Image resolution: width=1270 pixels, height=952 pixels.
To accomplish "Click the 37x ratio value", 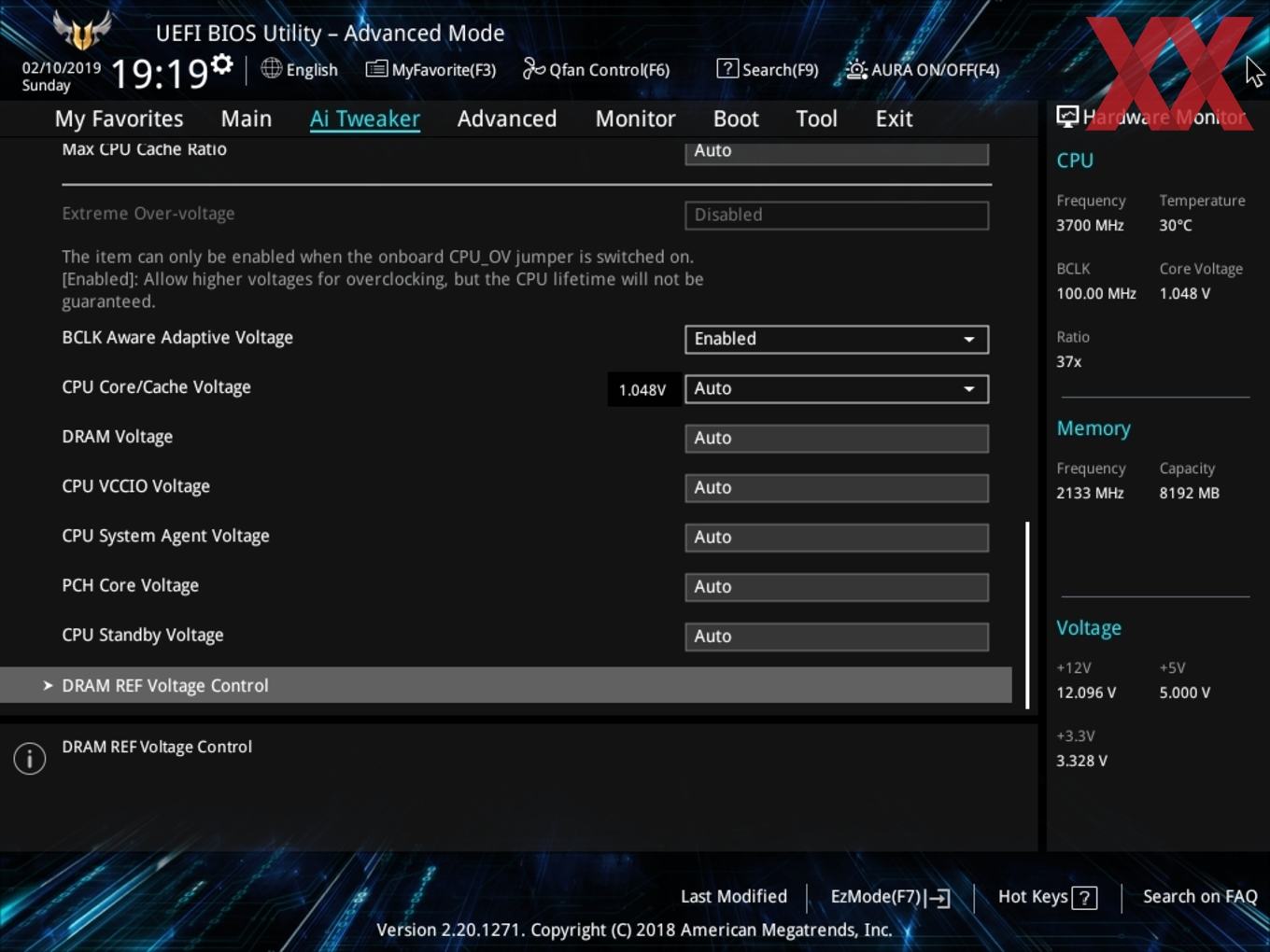I will pyautogui.click(x=1069, y=361).
